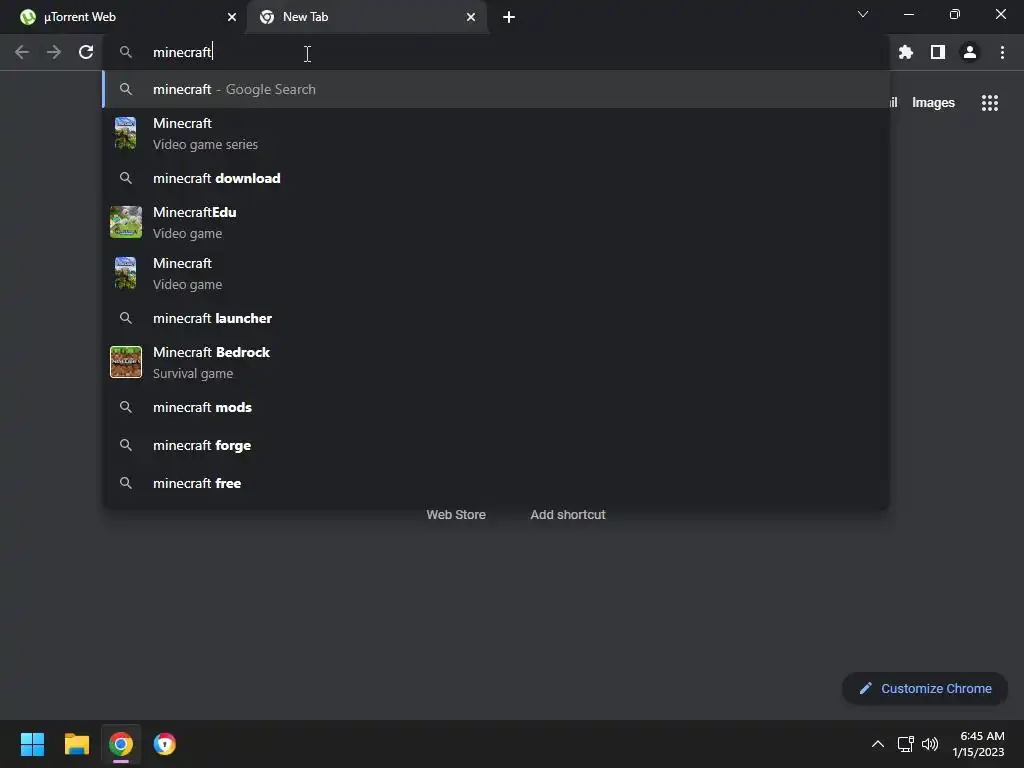Open the Chrome three-dot menu
1024x768 pixels.
point(1002,52)
